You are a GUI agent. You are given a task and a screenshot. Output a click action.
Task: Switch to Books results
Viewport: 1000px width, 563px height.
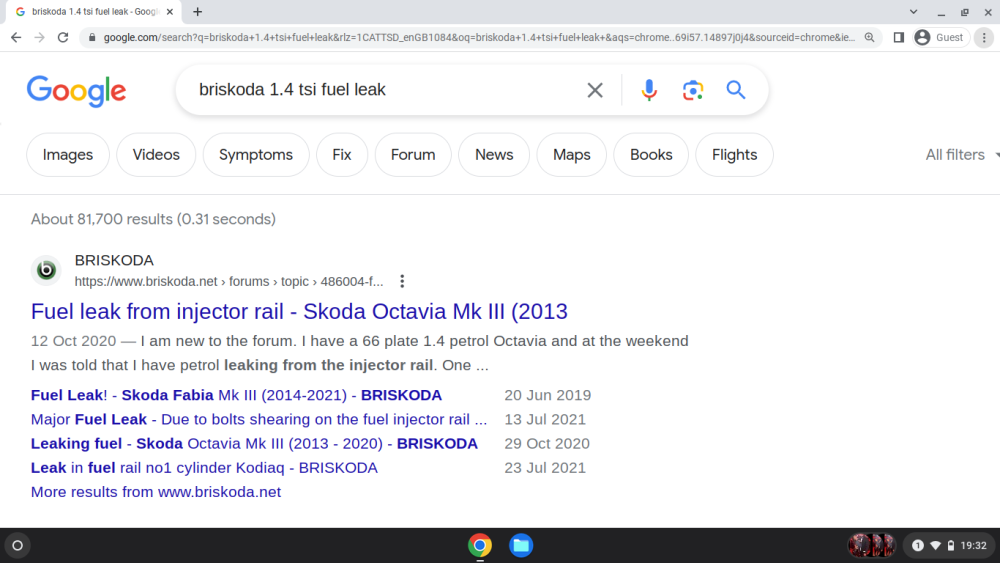[651, 155]
